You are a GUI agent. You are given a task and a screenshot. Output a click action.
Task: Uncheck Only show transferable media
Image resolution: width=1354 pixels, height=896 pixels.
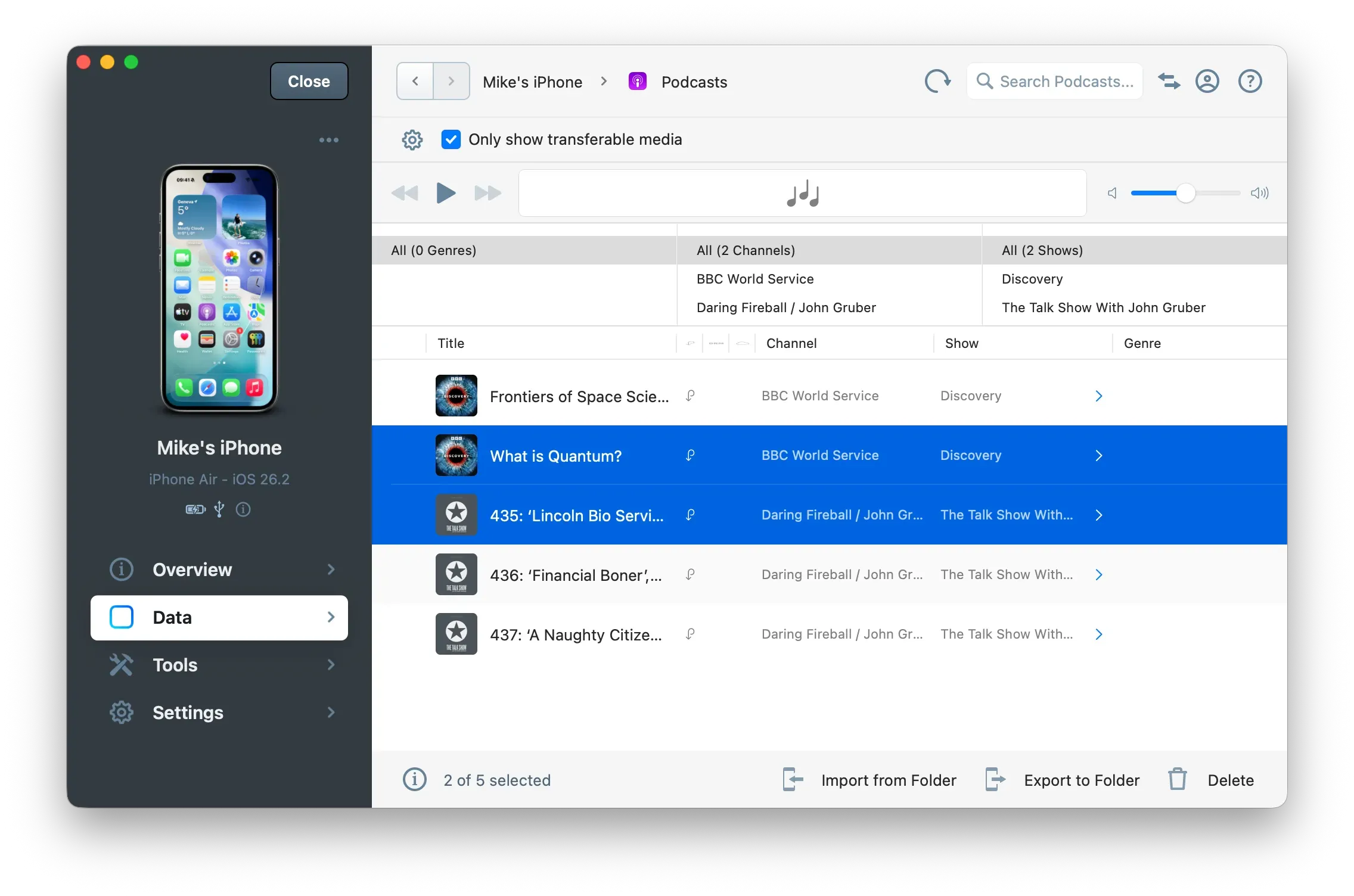pyautogui.click(x=451, y=139)
